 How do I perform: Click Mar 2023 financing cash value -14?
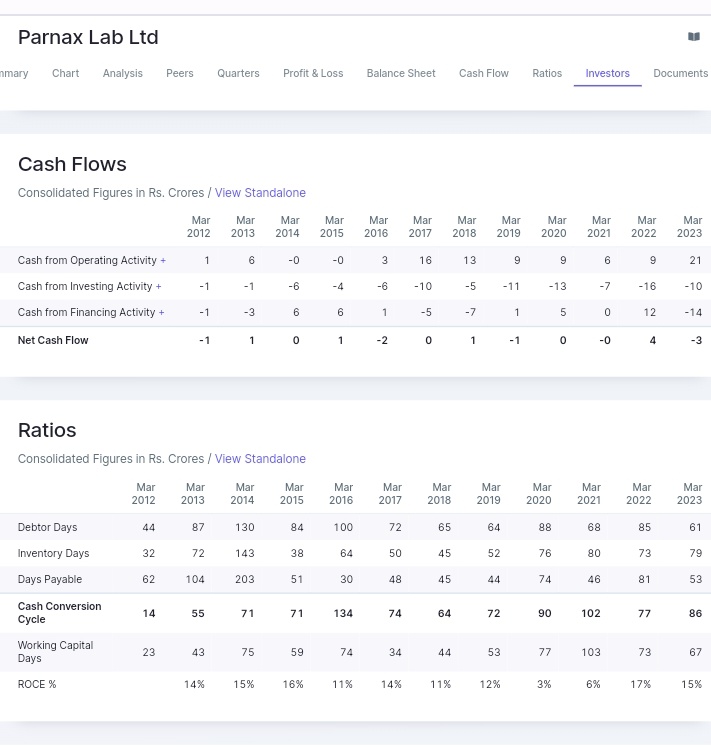click(692, 313)
